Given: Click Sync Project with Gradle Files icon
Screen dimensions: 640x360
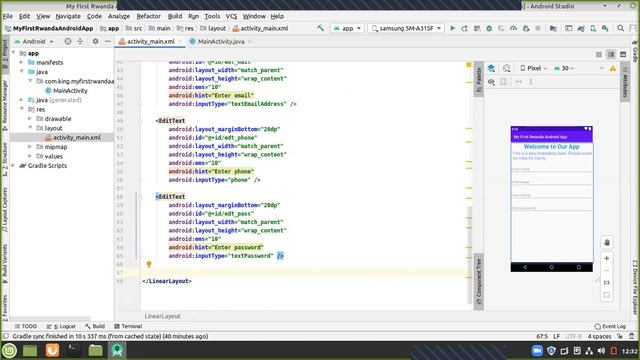Looking at the screenshot, I should 581,29.
